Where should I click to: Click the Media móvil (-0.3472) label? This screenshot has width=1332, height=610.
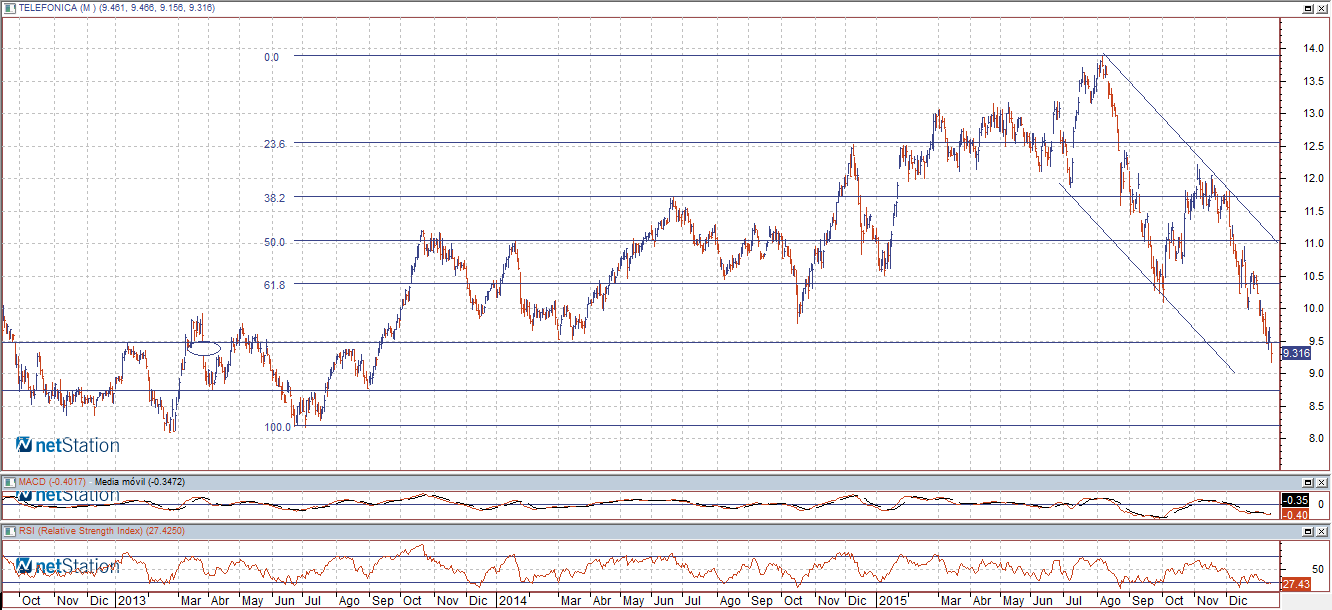(x=141, y=481)
